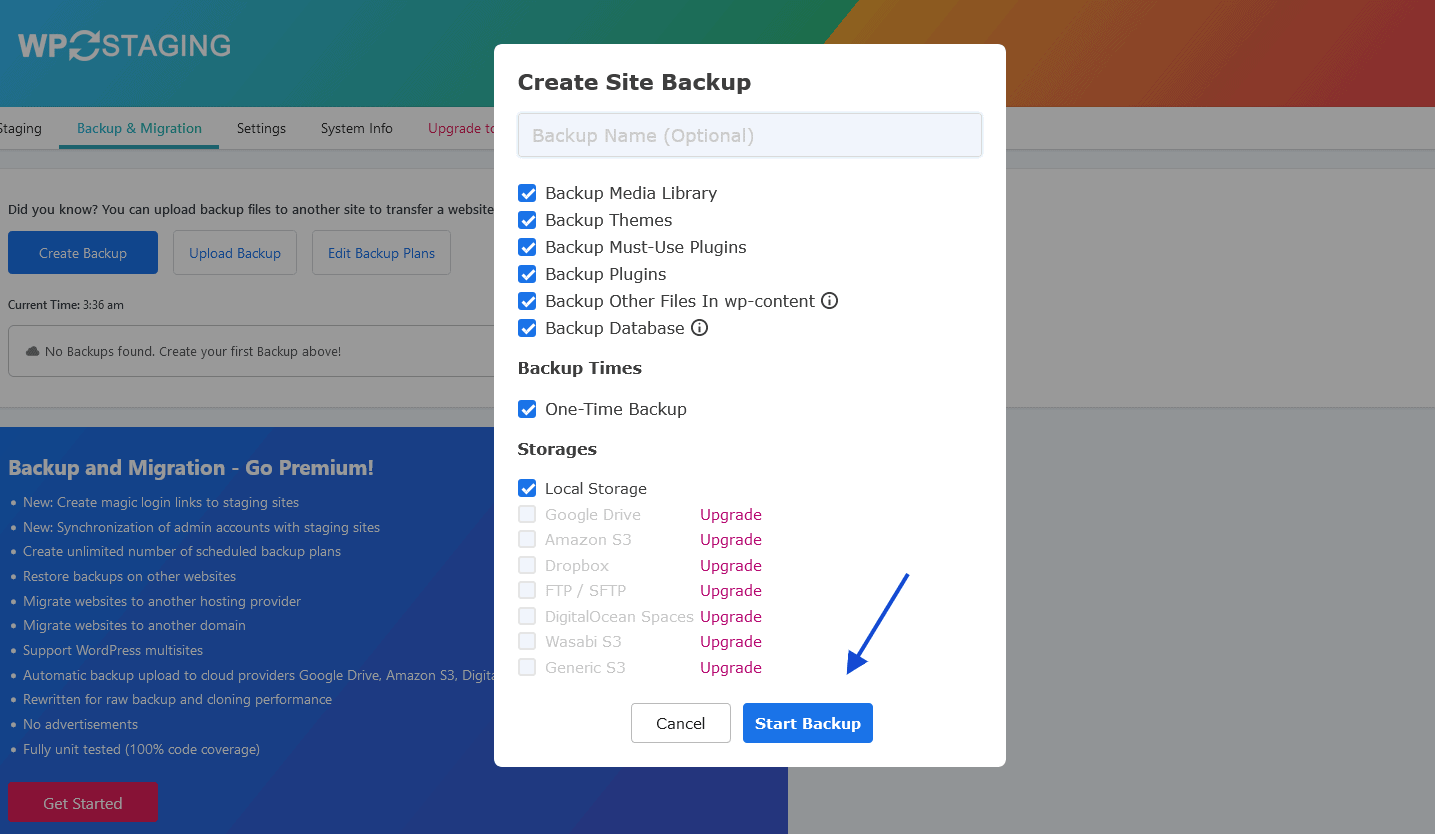This screenshot has width=1435, height=834.
Task: Cancel the Create Site Backup dialog
Action: 680,723
